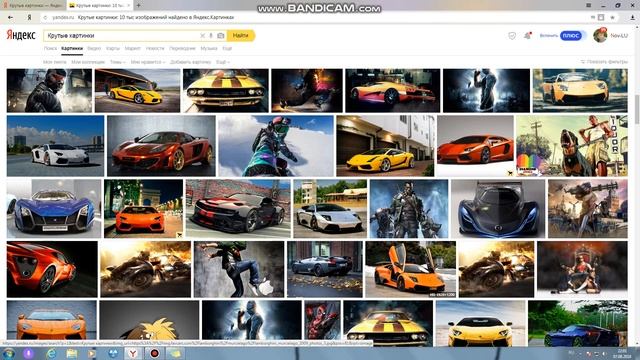This screenshot has width=640, height=360.
Task: Launch Internet Explorer from taskbar
Action: click(x=51, y=353)
